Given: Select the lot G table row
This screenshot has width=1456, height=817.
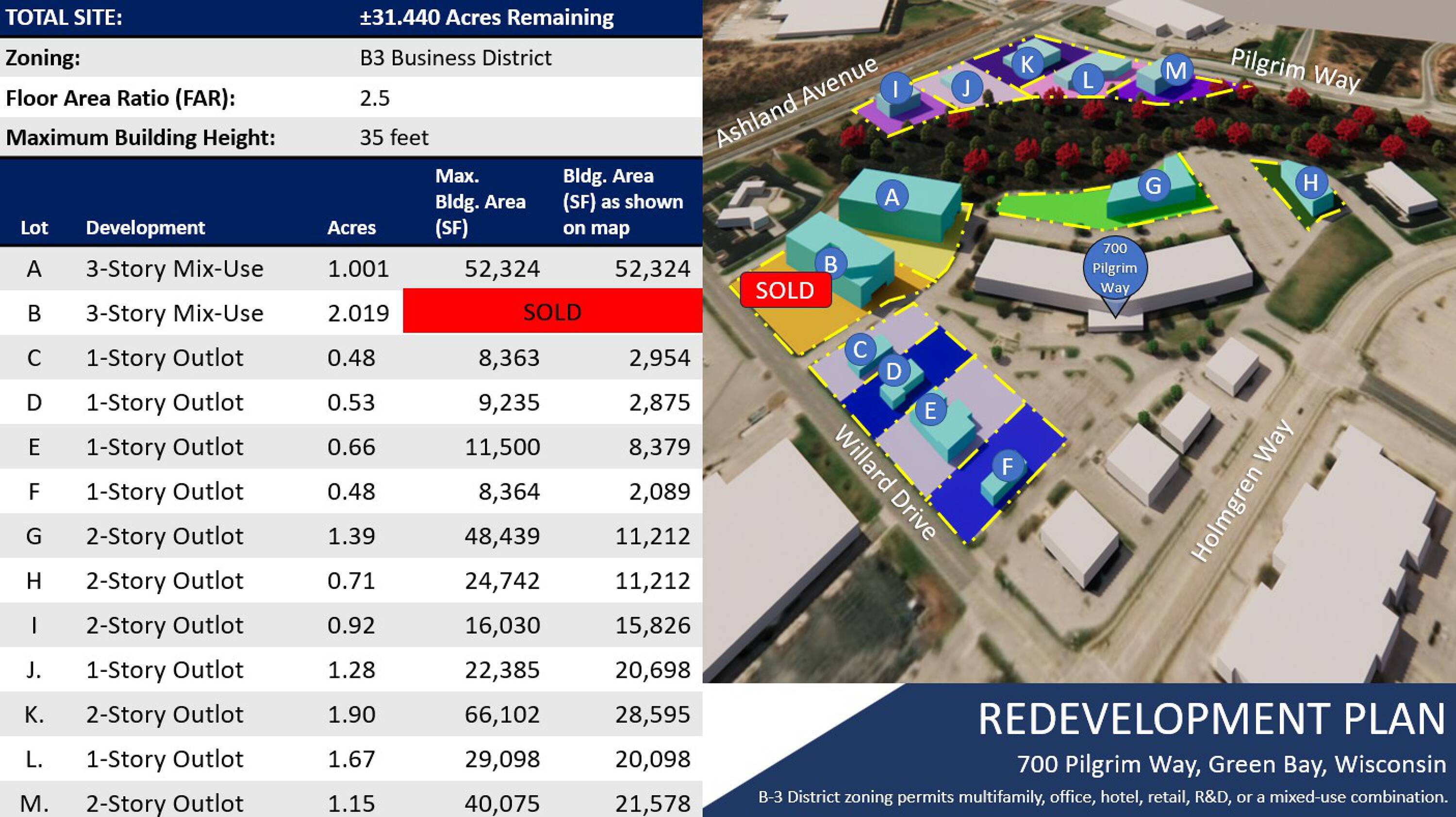Looking at the screenshot, I should (x=350, y=535).
